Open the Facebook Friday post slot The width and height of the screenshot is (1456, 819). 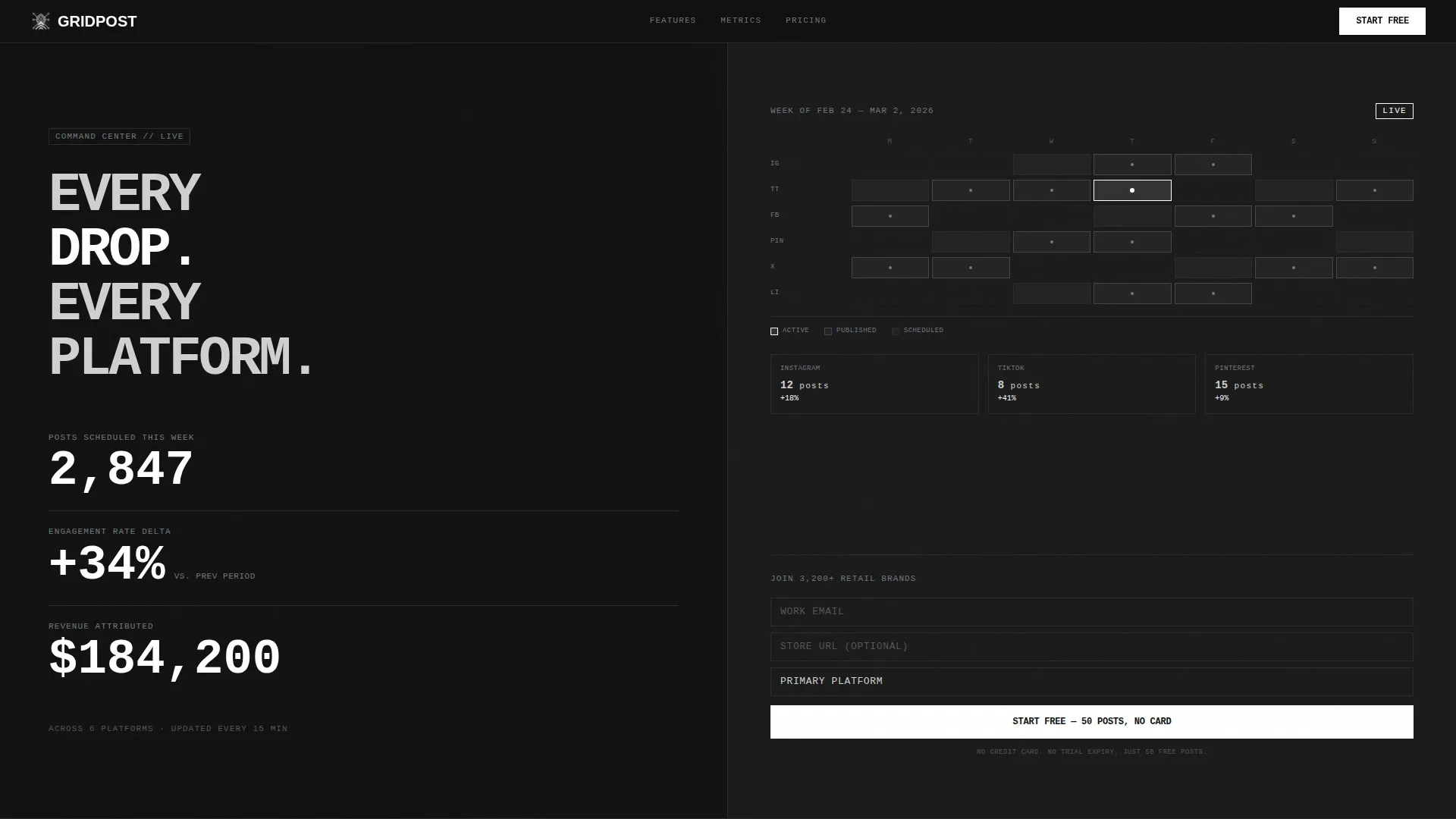click(1213, 216)
